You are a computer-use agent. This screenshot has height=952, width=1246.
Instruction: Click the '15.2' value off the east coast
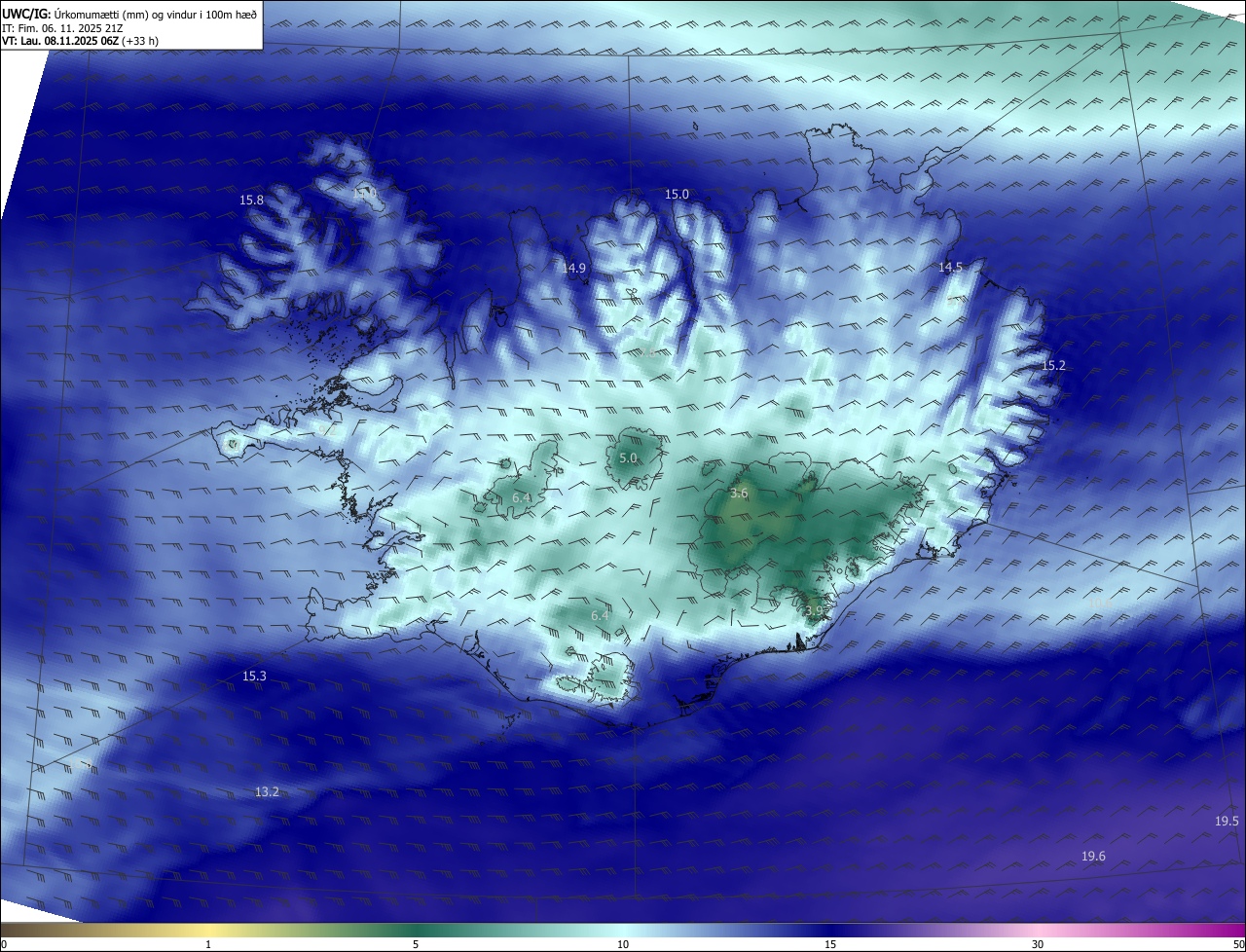pyautogui.click(x=1054, y=366)
